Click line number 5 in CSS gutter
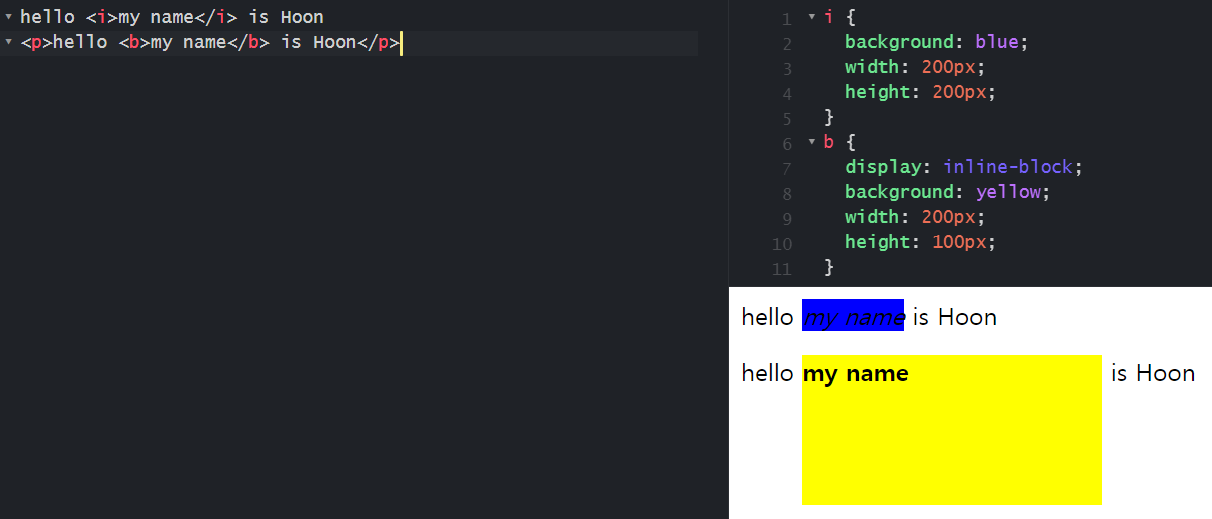Image resolution: width=1212 pixels, height=519 pixels. click(x=786, y=119)
